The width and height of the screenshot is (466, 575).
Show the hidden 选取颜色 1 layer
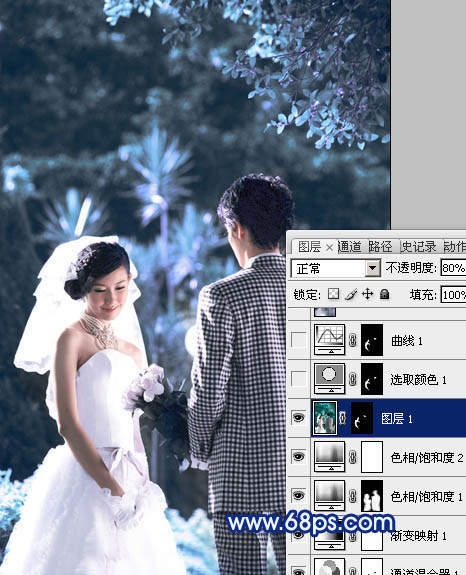(x=298, y=379)
